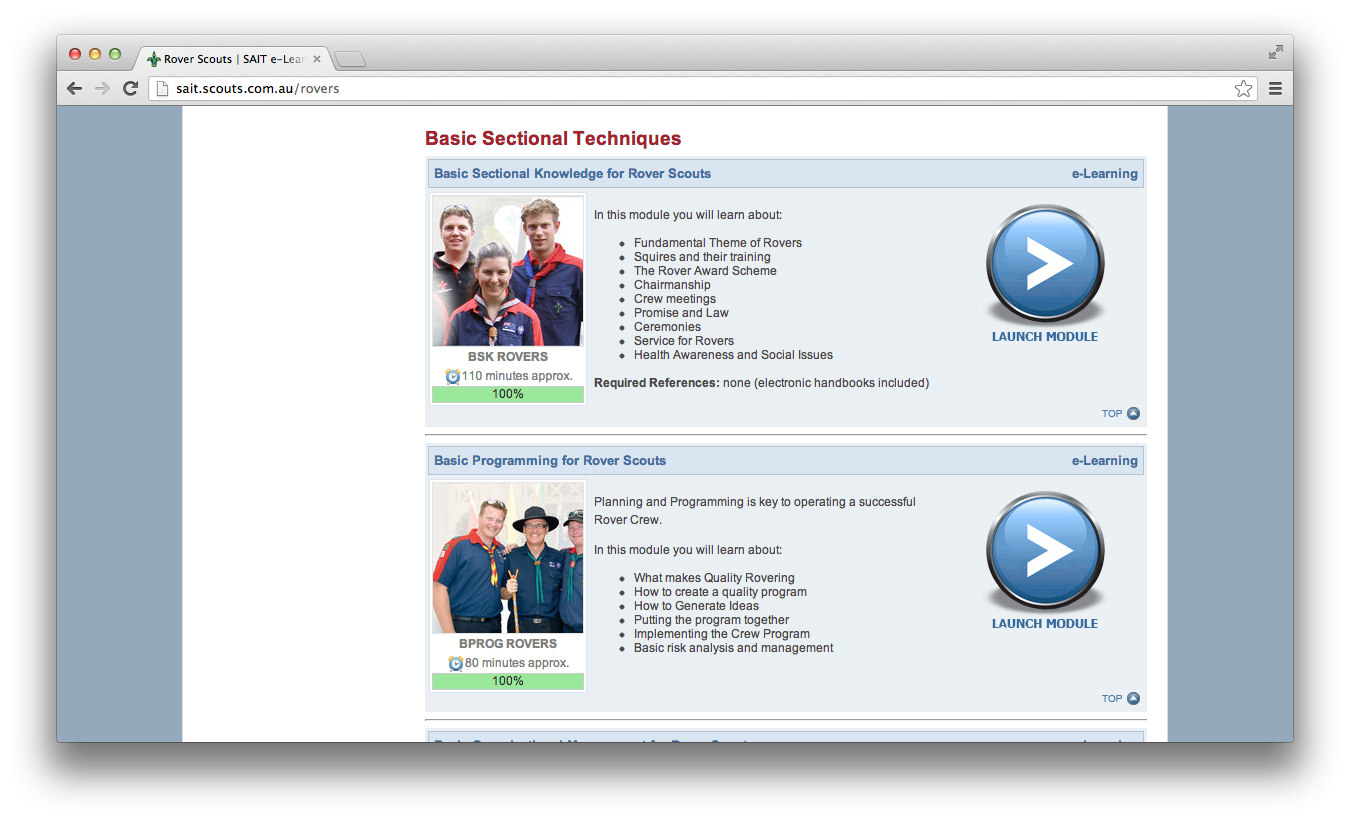Click LAUNCH MODULE under Basic Programming

click(x=1045, y=624)
